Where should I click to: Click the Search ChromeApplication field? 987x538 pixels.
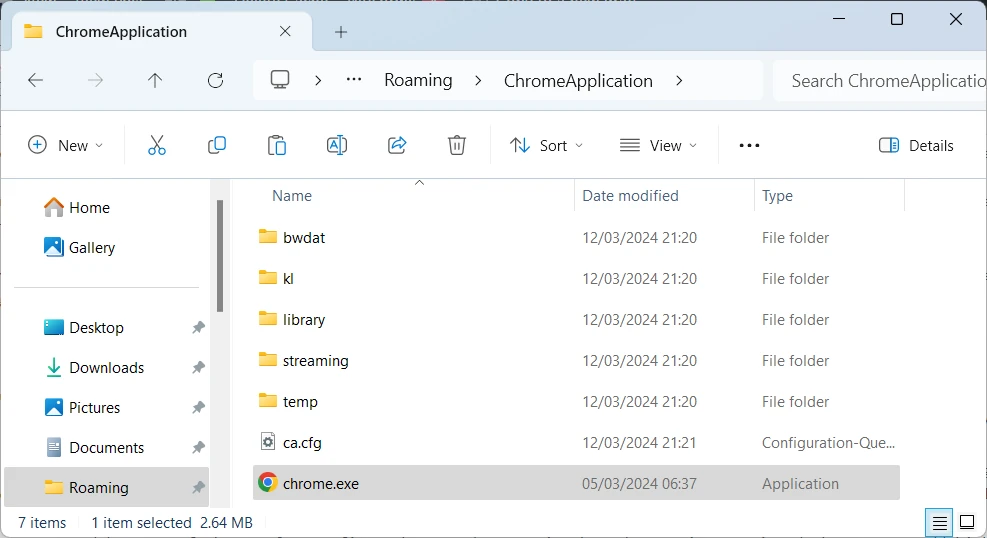point(880,81)
